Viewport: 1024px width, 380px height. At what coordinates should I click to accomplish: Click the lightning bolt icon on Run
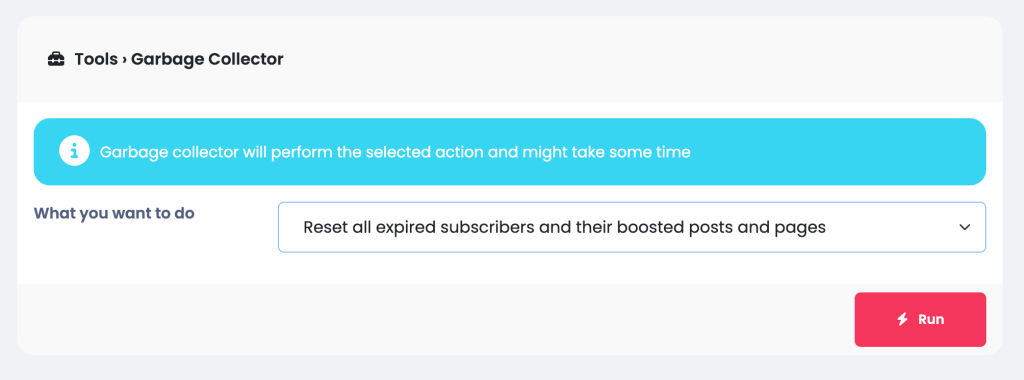(x=903, y=319)
